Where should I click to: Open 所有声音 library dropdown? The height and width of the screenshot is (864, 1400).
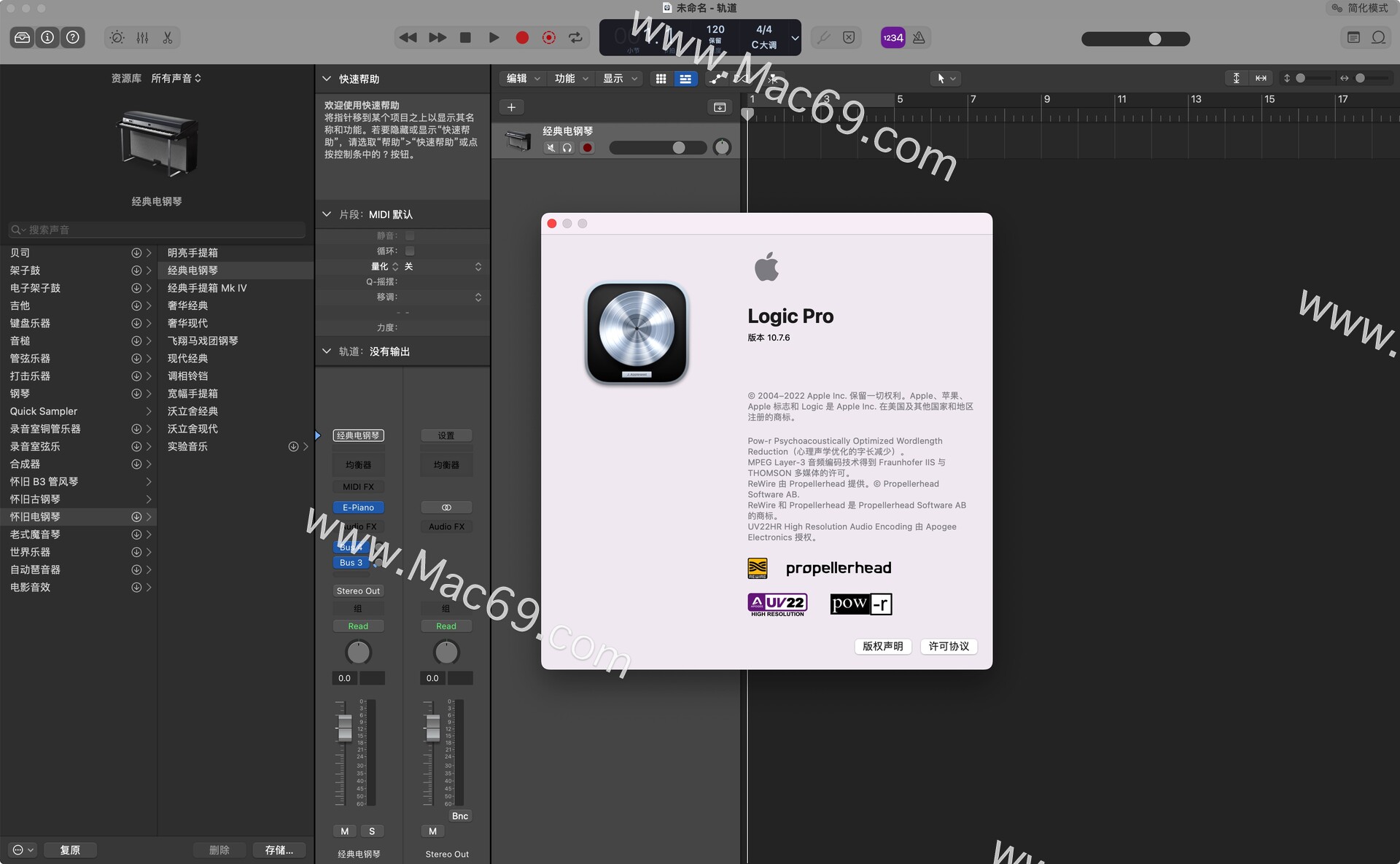click(x=176, y=78)
